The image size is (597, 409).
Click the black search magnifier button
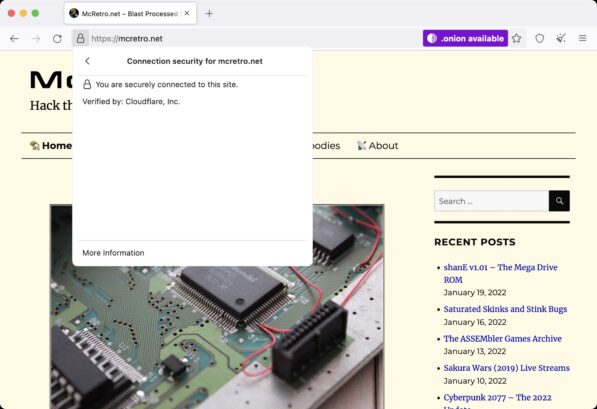tap(559, 201)
